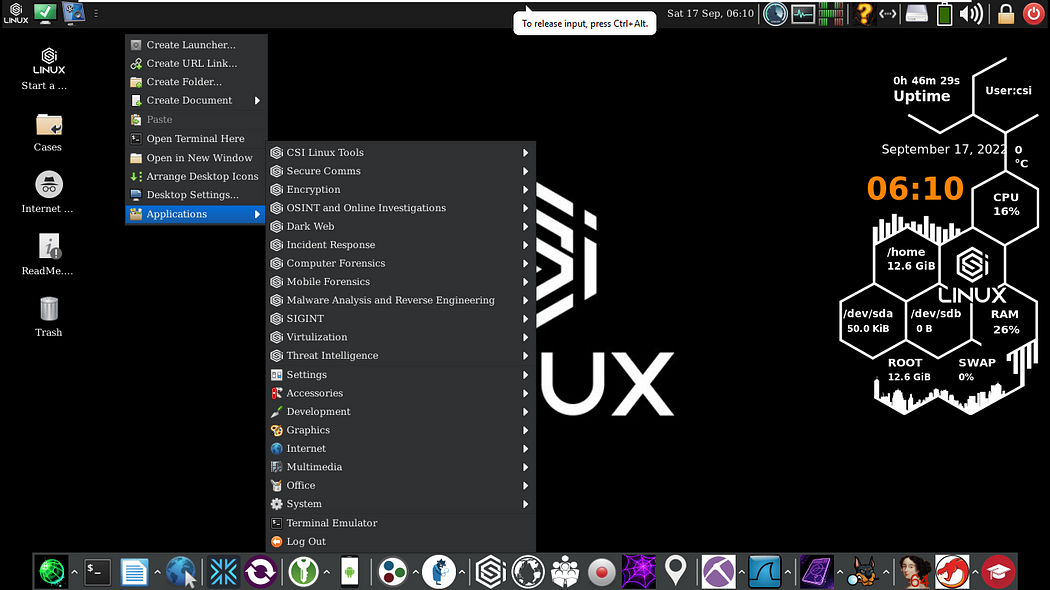The height and width of the screenshot is (590, 1050).
Task: Click the speedometer gauge icon in top panel
Action: [775, 14]
